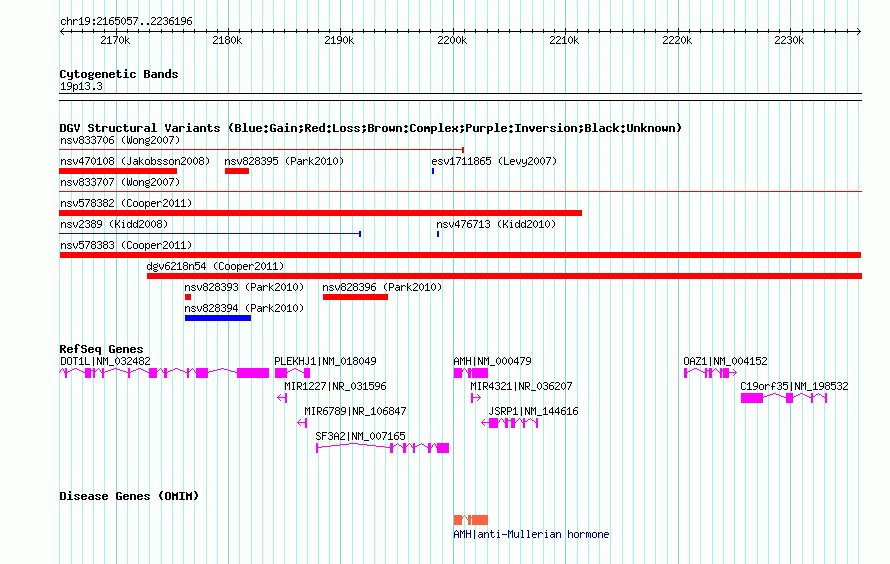890x564 pixels.
Task: Click the MIR4321 arrow glyph
Action: (x=476, y=398)
